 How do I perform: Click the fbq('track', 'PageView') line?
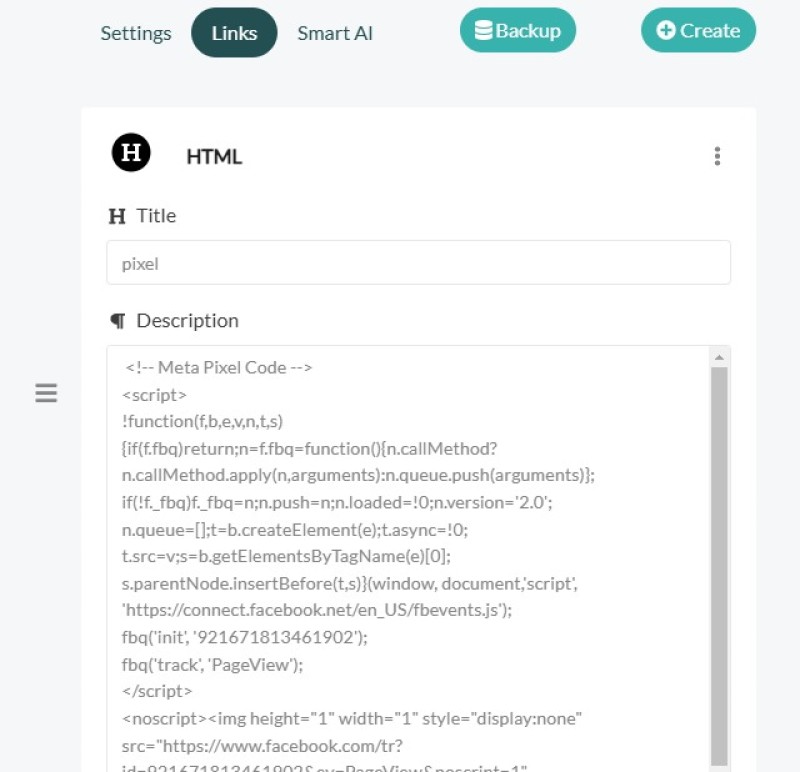point(212,665)
